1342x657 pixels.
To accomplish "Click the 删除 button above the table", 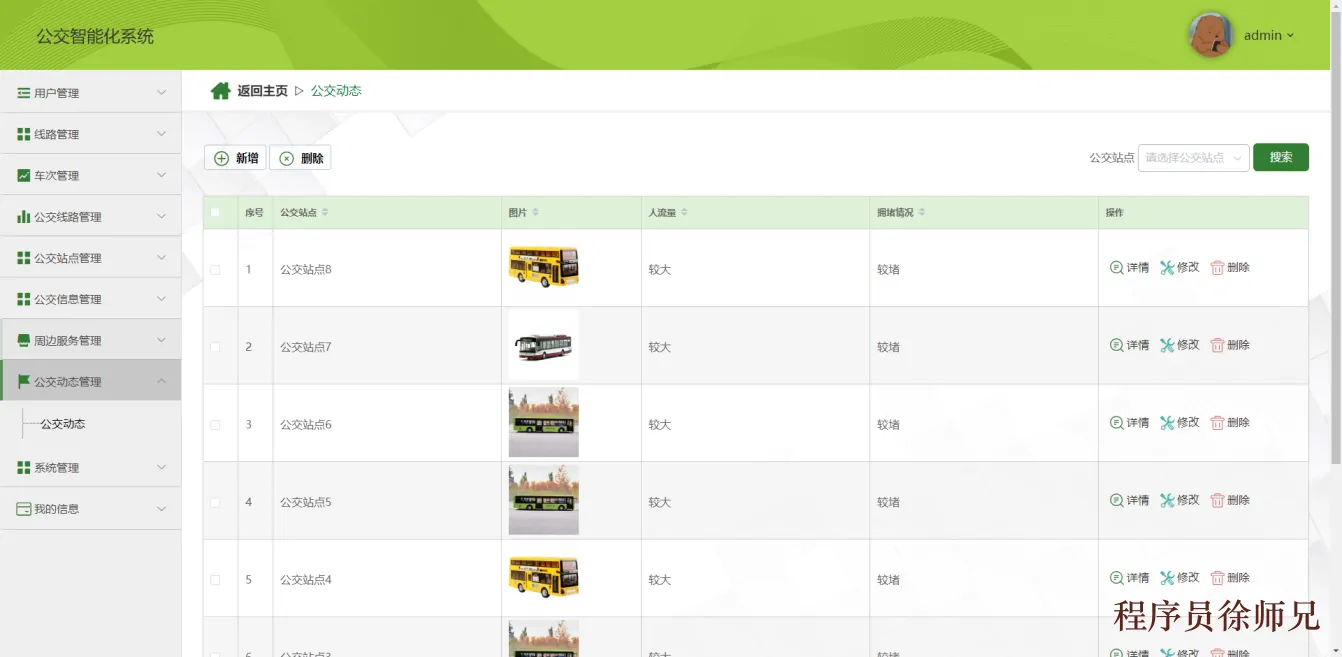I will (x=300, y=158).
